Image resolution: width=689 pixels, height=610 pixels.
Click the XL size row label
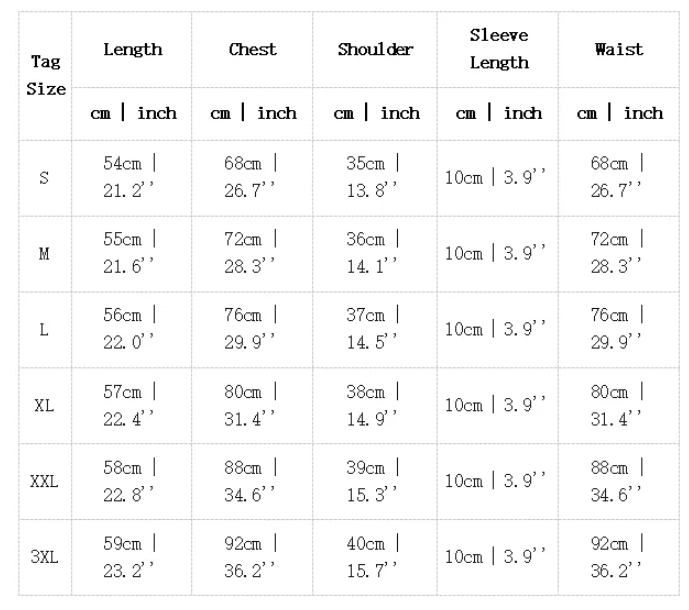coord(45,406)
